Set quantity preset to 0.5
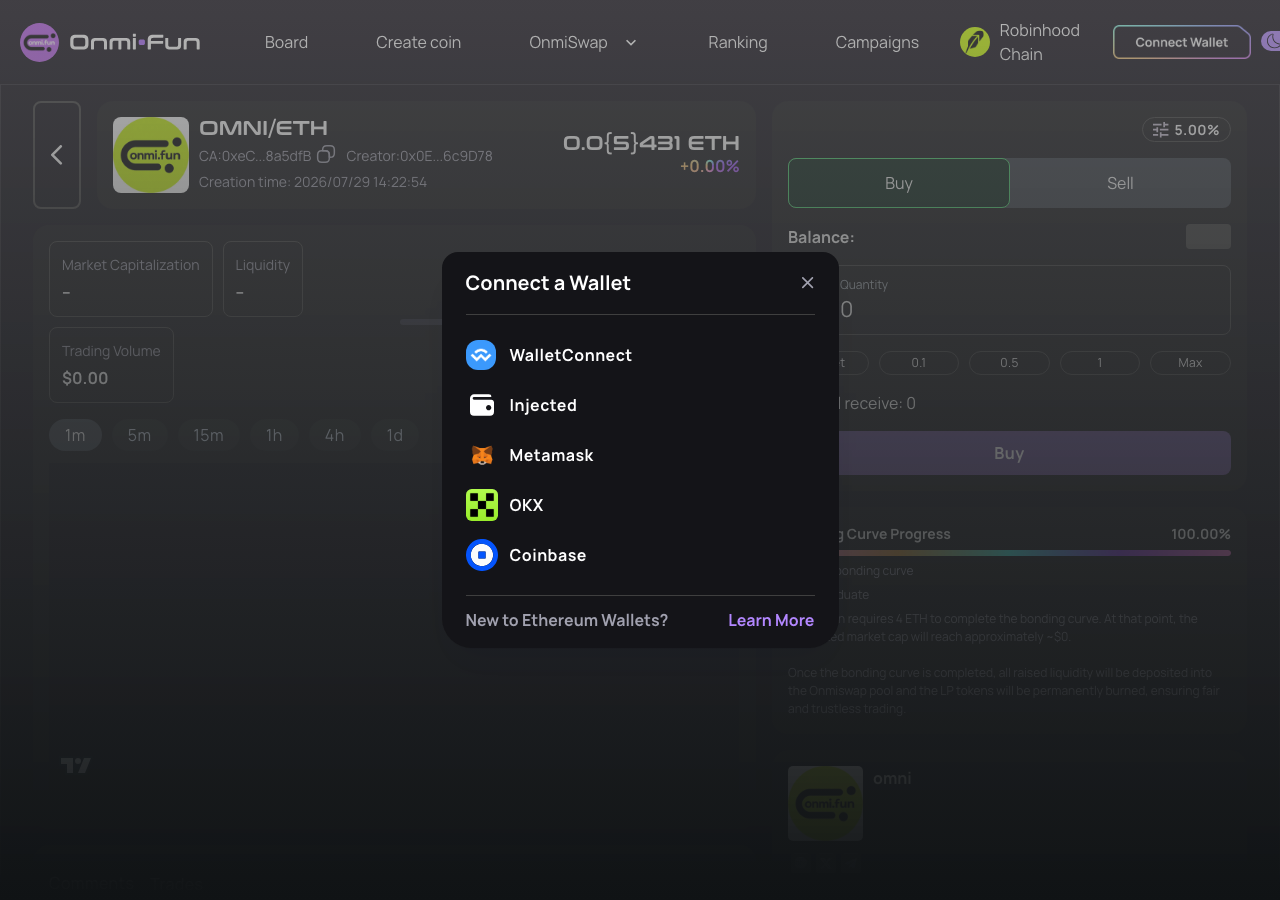1280x900 pixels. [1009, 362]
